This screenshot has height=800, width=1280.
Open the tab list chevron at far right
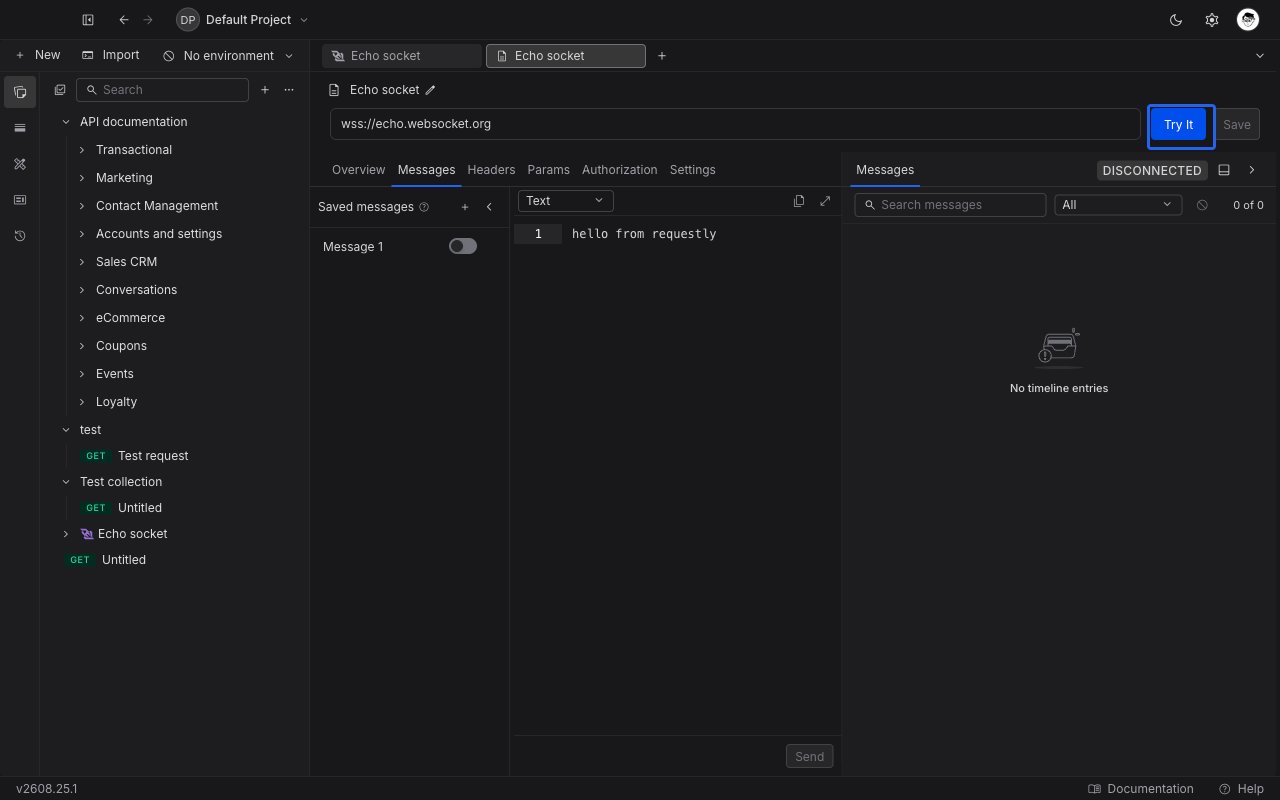pos(1259,56)
